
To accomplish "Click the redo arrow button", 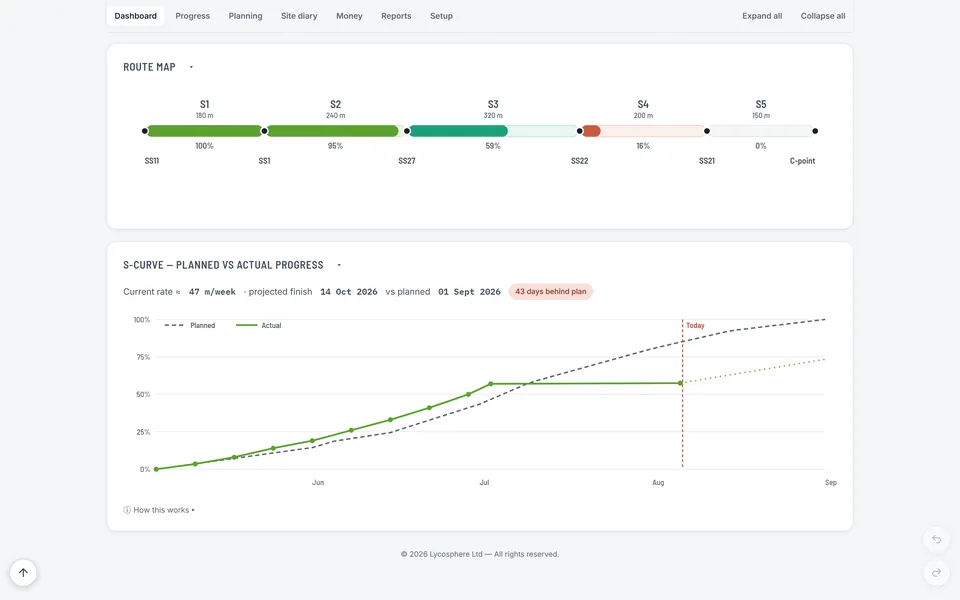I will click(936, 572).
